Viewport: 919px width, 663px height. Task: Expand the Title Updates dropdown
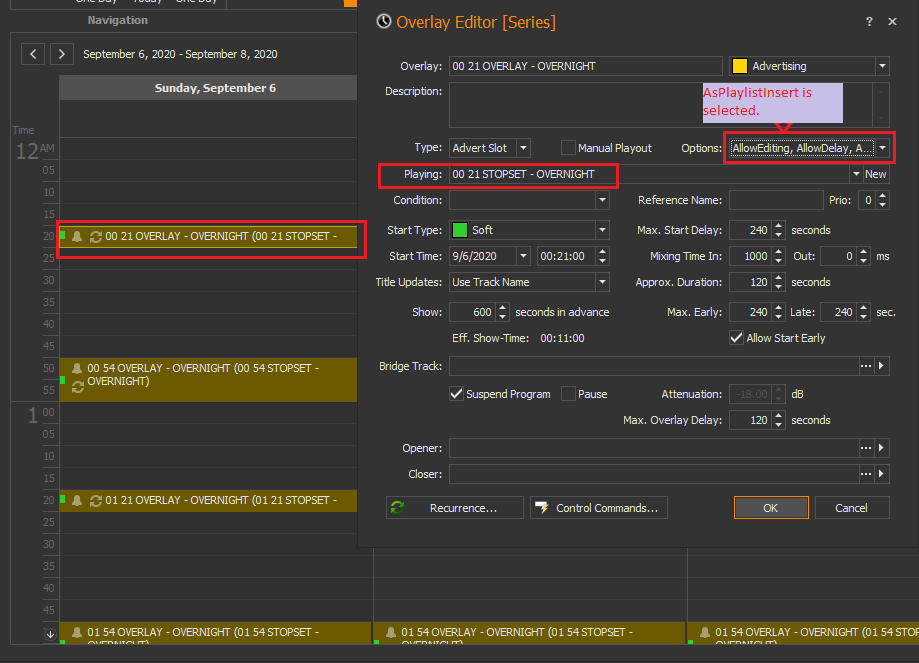(602, 282)
